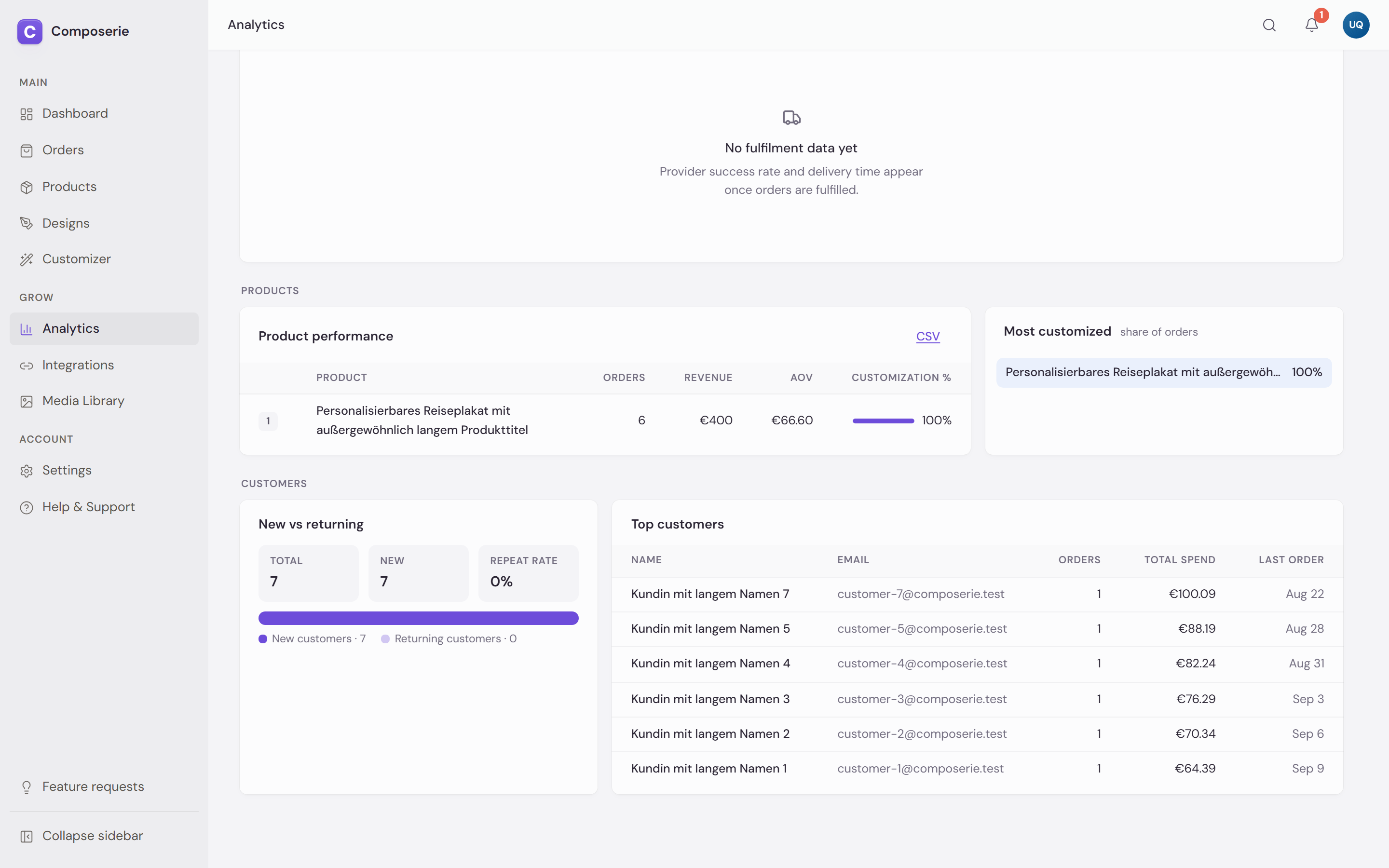
Task: Select customer Kundin mit langem Namen 1
Action: (709, 769)
